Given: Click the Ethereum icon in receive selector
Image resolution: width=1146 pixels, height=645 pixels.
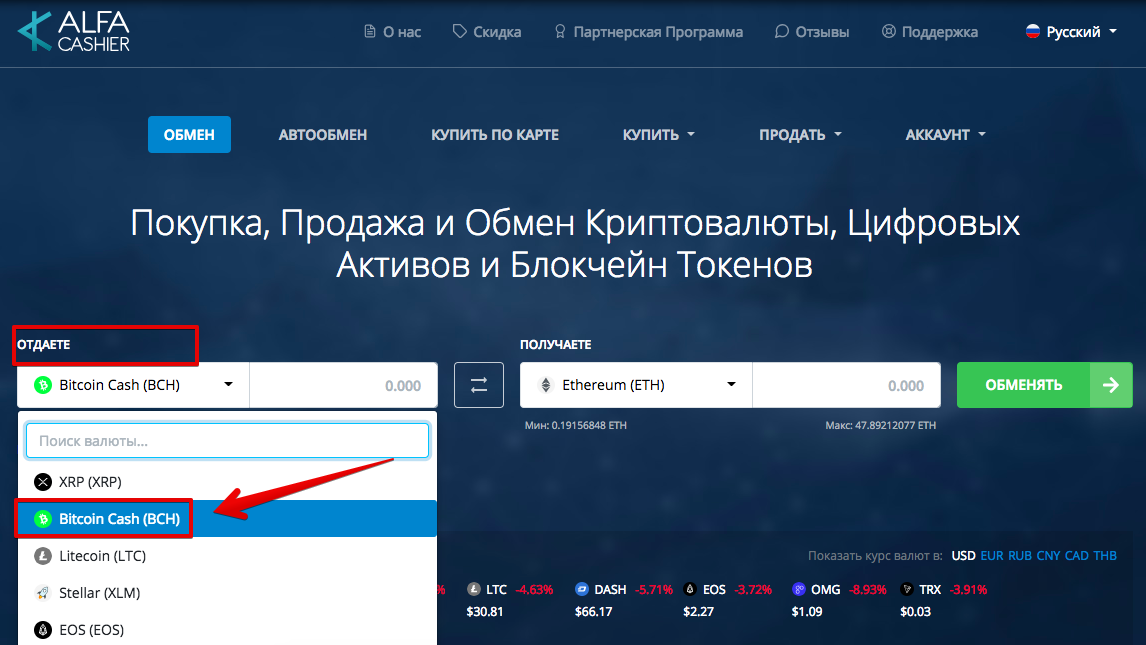Looking at the screenshot, I should (546, 385).
